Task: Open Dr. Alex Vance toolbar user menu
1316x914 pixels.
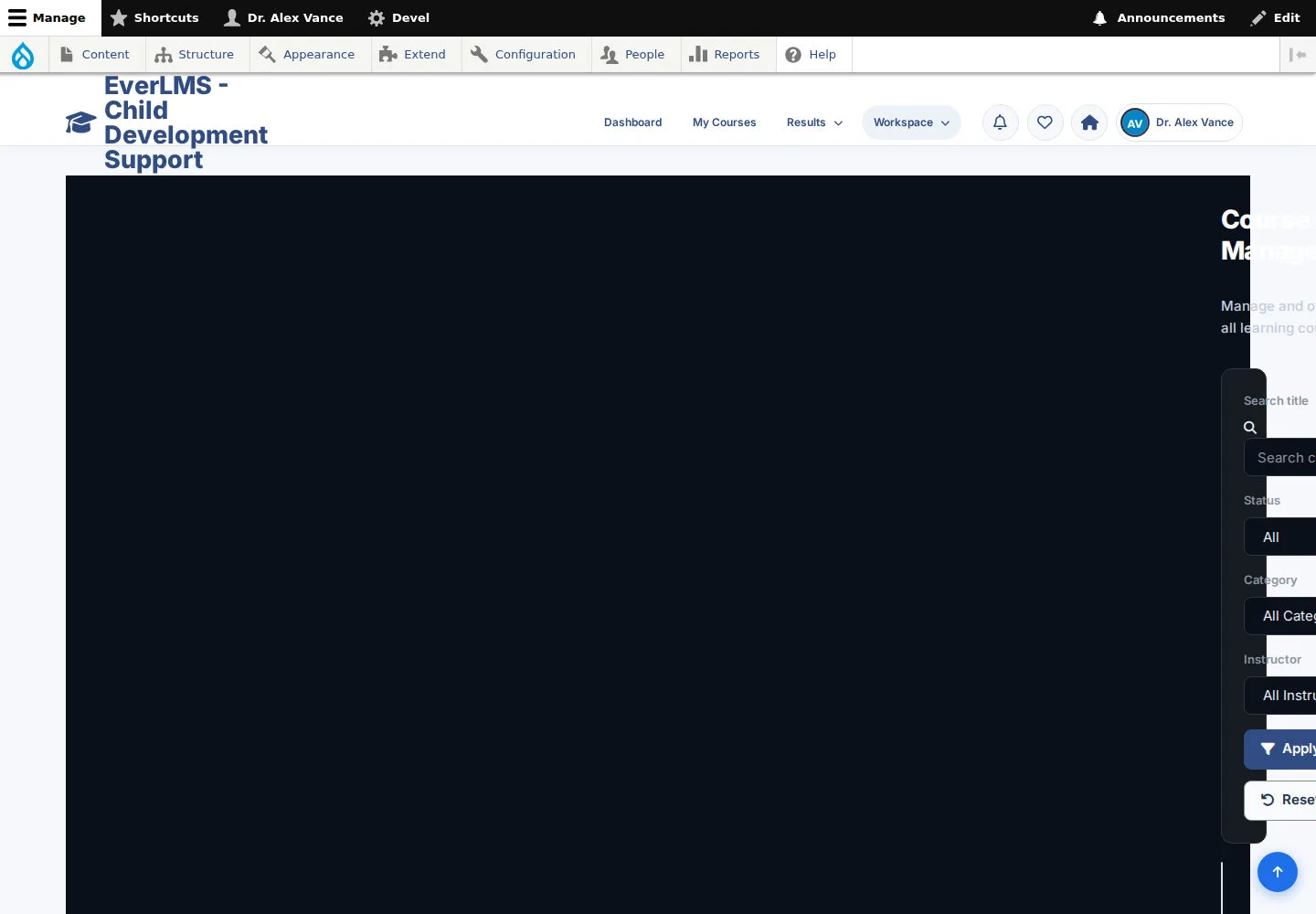Action: click(x=284, y=18)
